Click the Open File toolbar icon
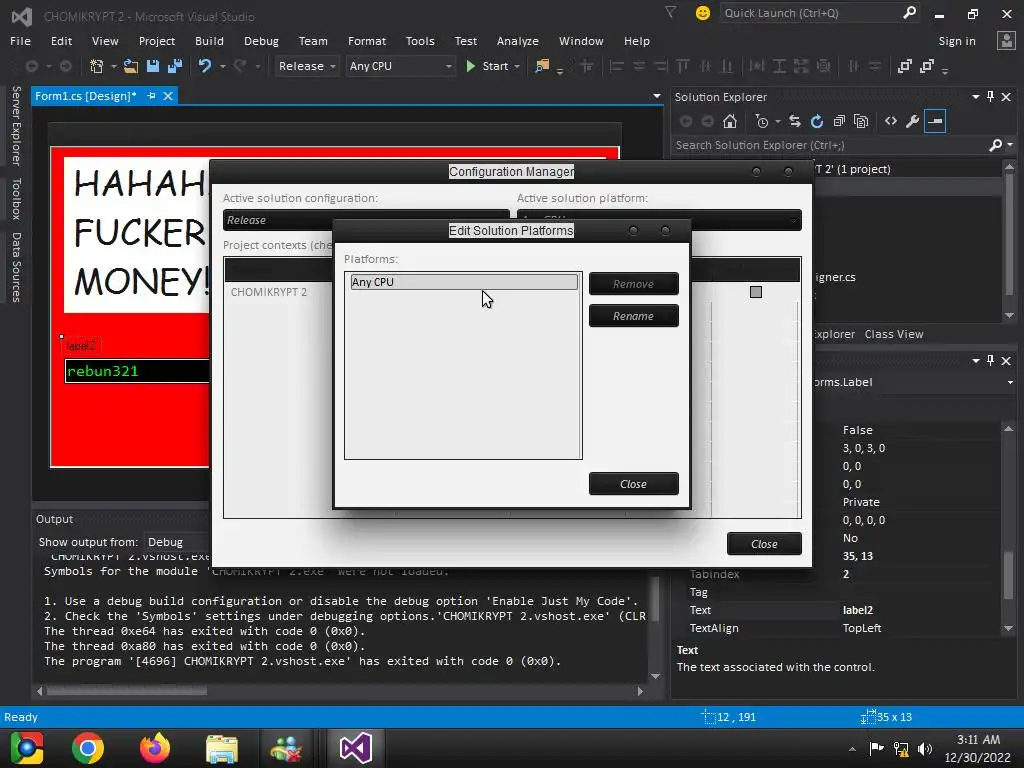This screenshot has width=1024, height=768. [x=131, y=66]
